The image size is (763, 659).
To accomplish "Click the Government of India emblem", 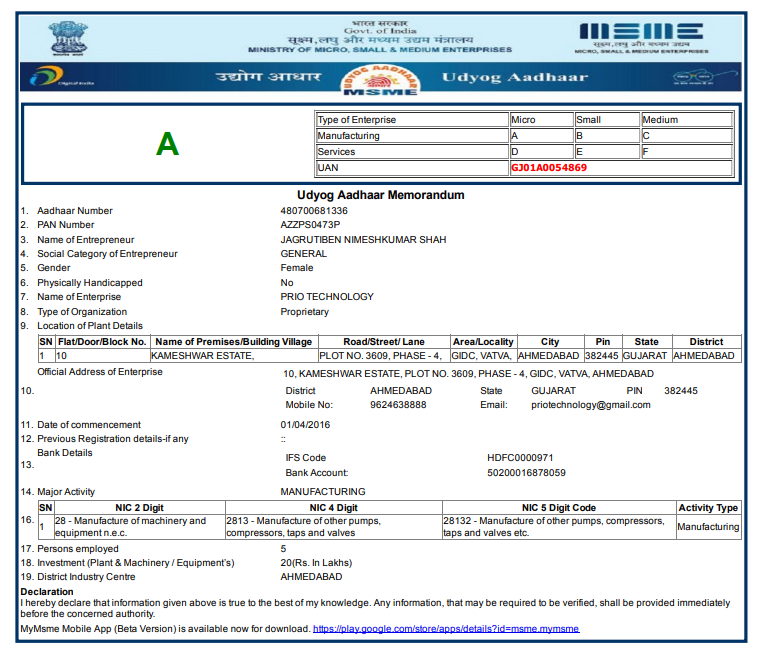I will click(x=68, y=37).
